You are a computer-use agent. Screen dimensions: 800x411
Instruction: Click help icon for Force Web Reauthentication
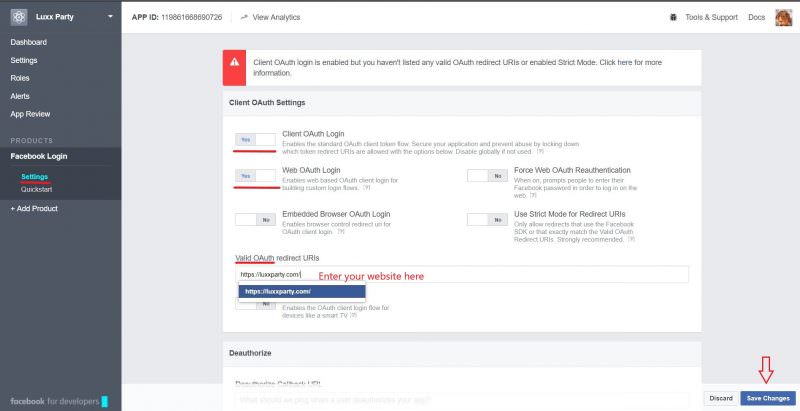click(533, 196)
